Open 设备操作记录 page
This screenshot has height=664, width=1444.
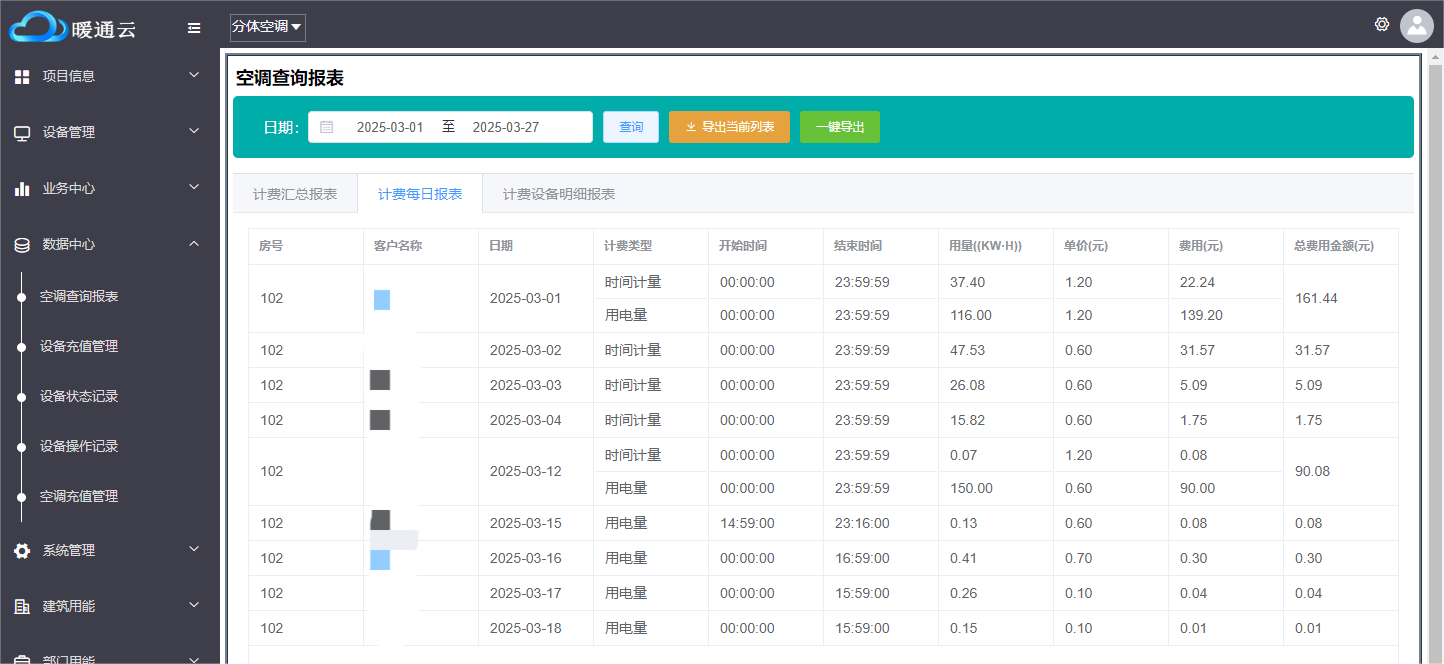(x=79, y=446)
